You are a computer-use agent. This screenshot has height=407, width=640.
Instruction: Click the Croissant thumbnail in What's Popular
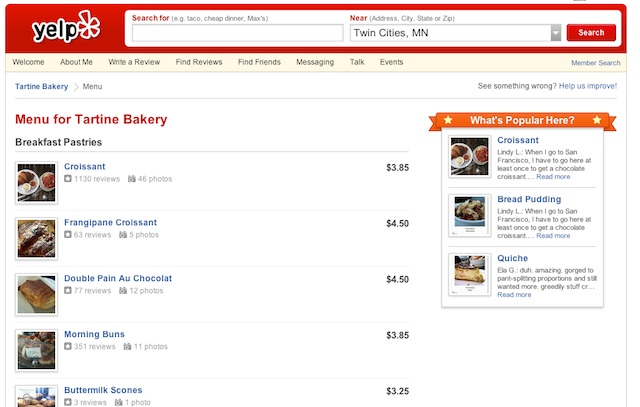tap(469, 156)
